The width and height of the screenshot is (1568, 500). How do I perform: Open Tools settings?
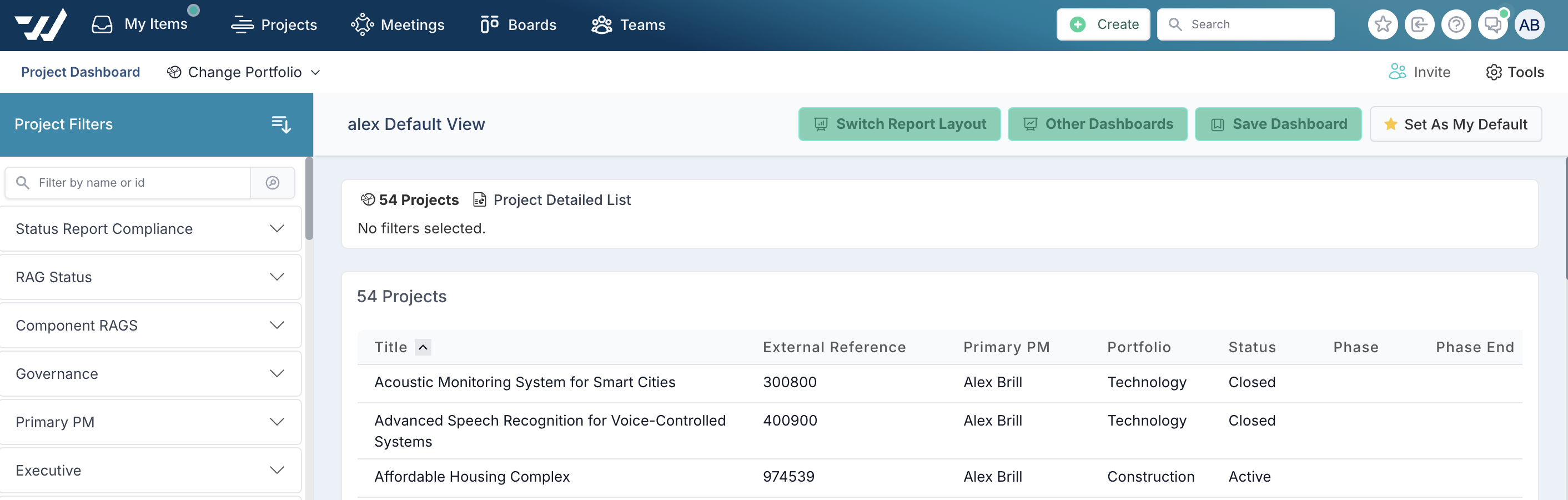pyautogui.click(x=1515, y=72)
